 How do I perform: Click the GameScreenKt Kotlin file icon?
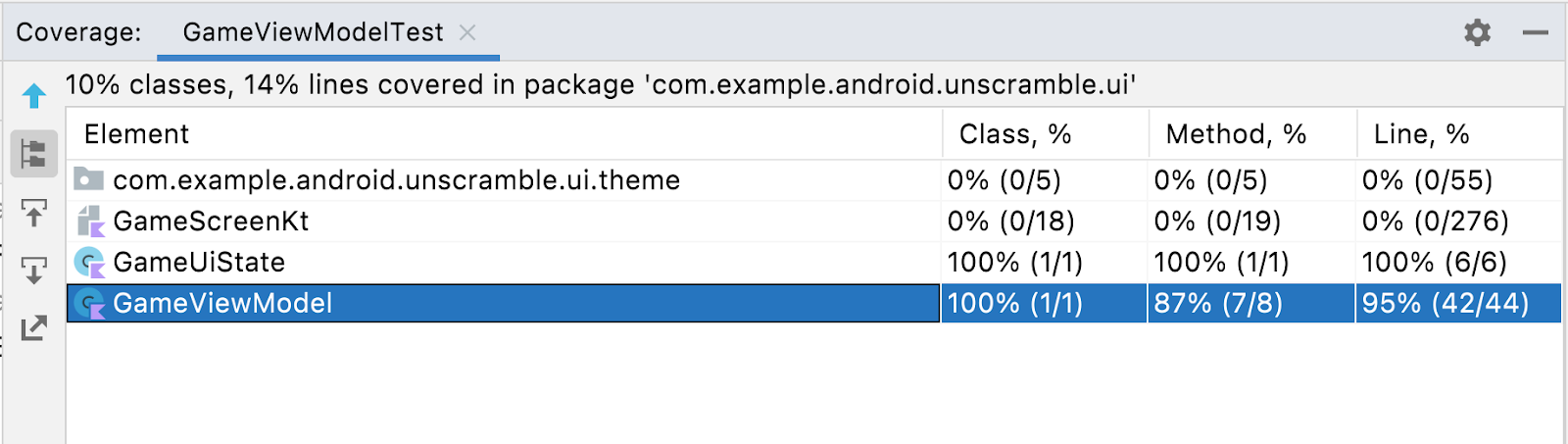coord(90,222)
